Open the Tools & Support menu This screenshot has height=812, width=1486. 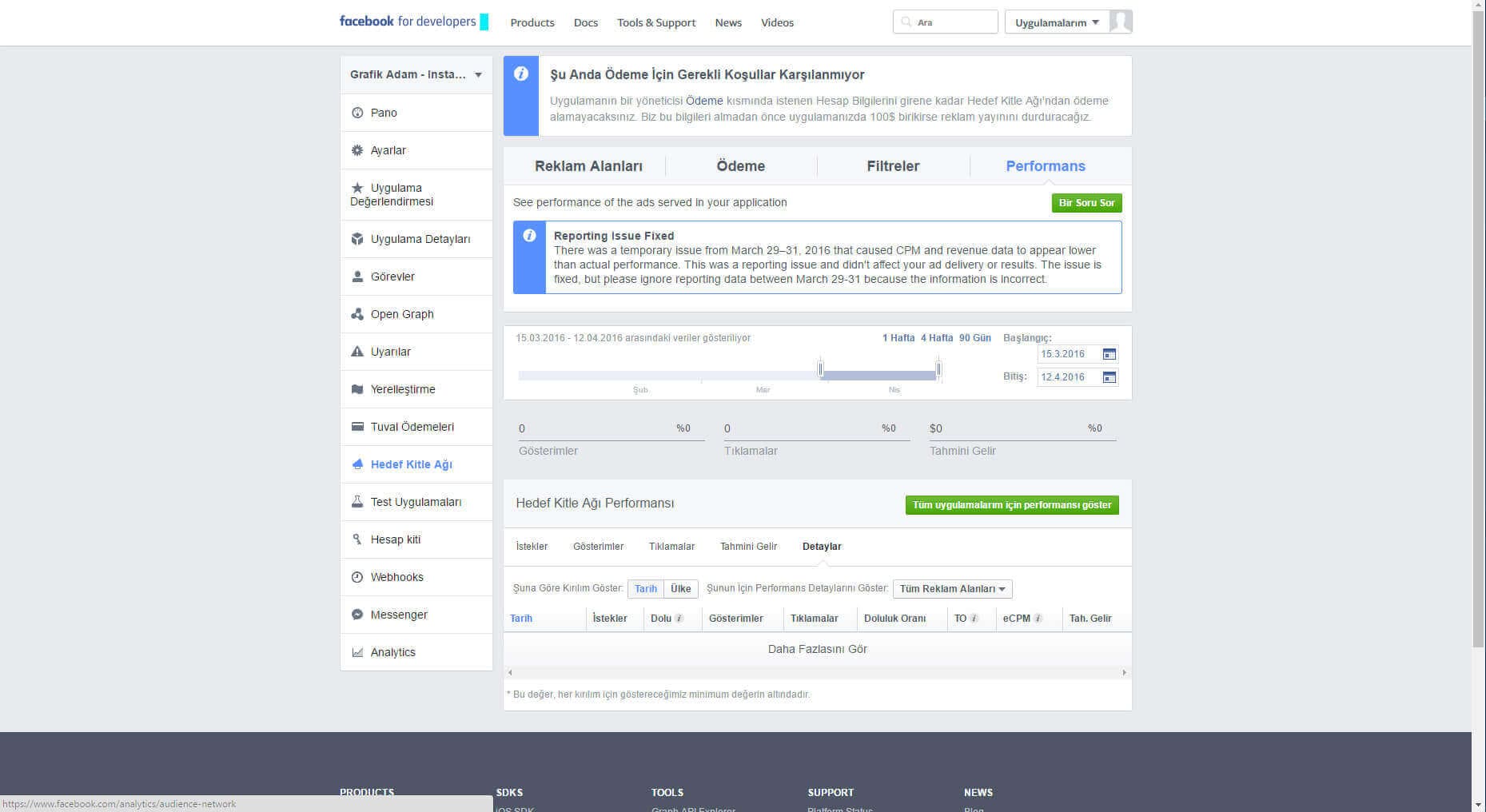pyautogui.click(x=656, y=22)
